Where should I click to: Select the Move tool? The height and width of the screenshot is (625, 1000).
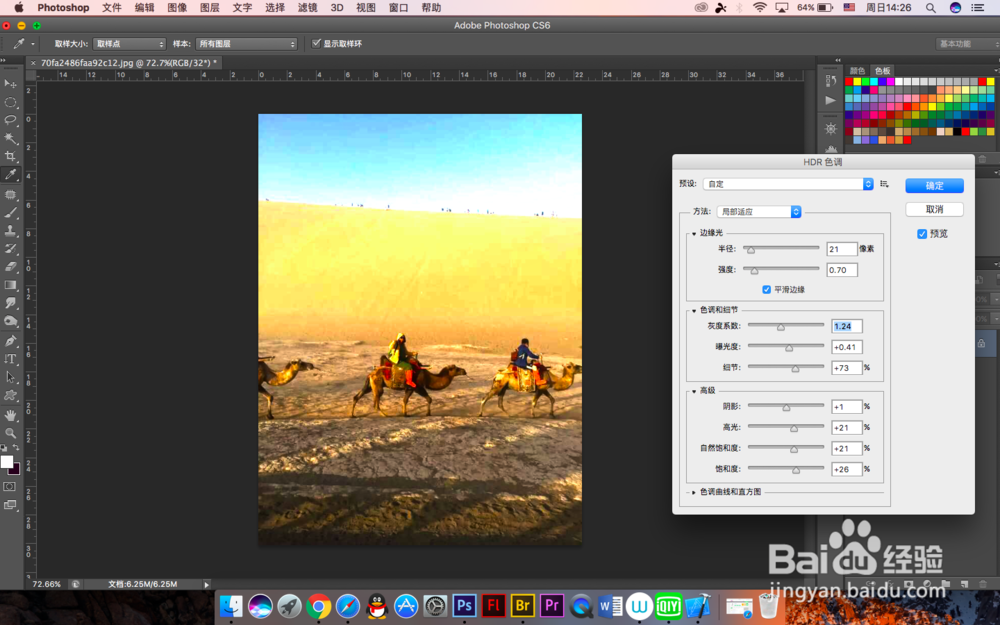click(x=10, y=84)
